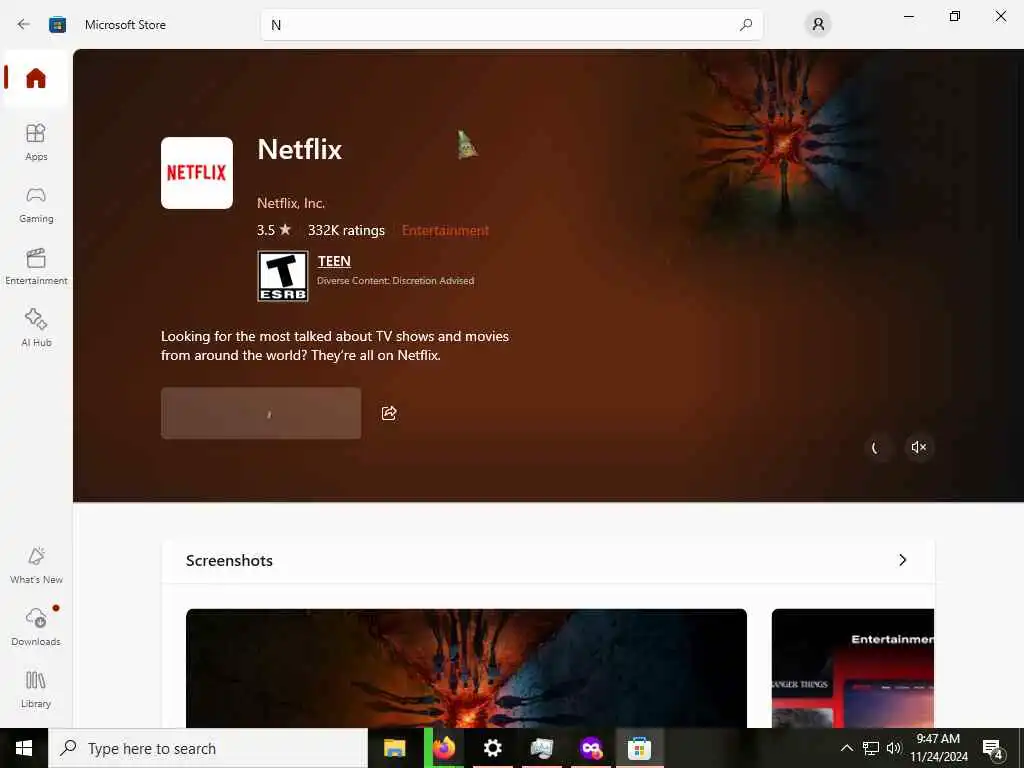The width and height of the screenshot is (1024, 768).
Task: Click the 3.5 star rating
Action: (x=274, y=231)
